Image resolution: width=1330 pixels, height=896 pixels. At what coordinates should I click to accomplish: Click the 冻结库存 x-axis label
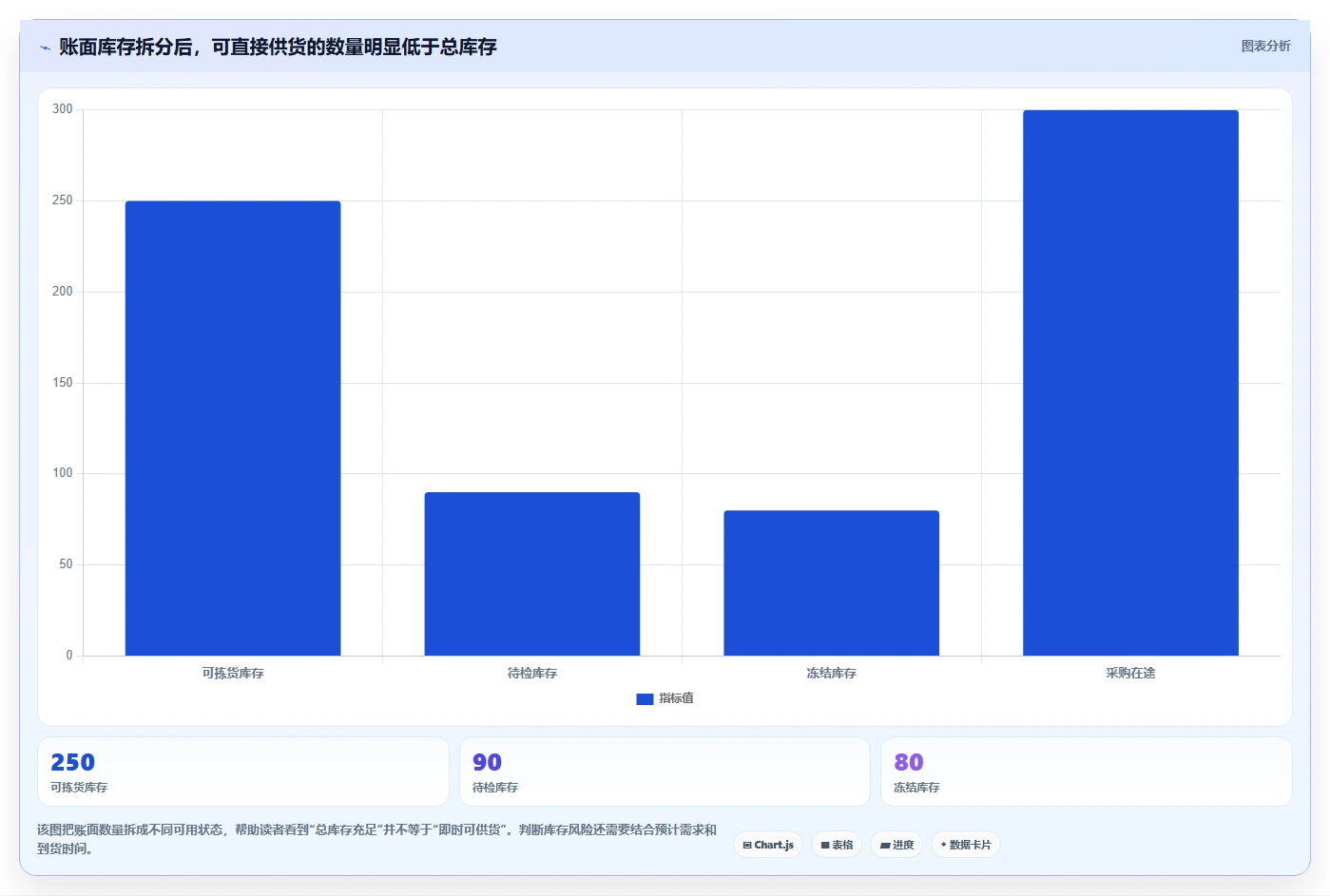pos(831,673)
